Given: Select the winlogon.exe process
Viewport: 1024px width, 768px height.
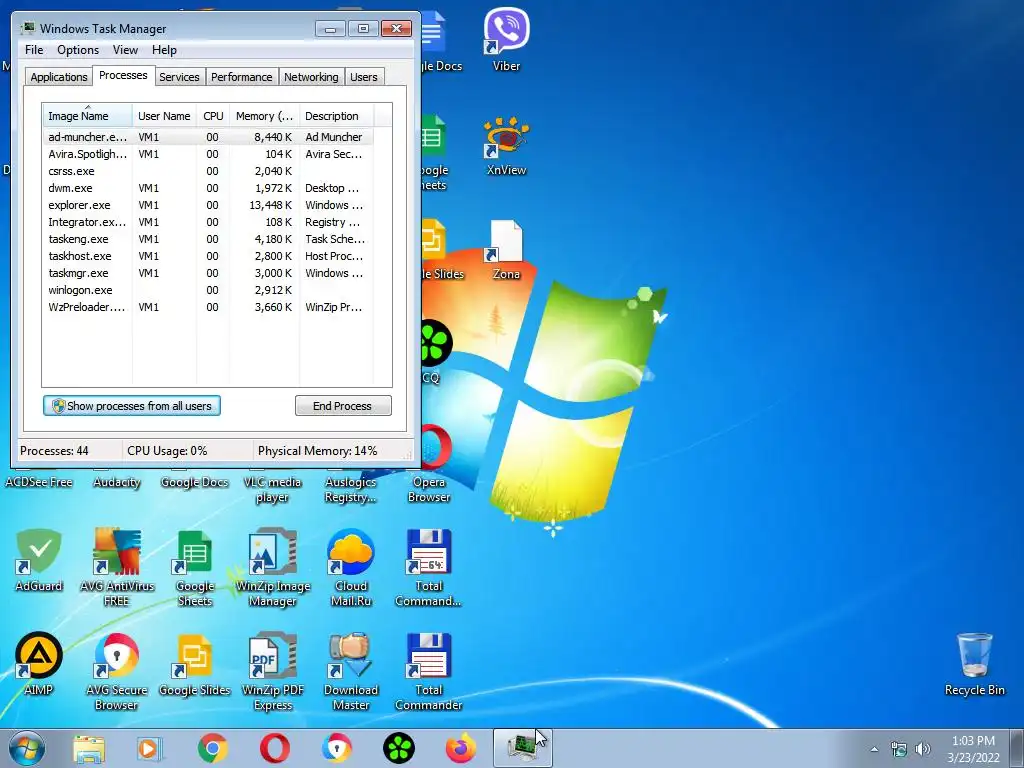Looking at the screenshot, I should 208,290.
